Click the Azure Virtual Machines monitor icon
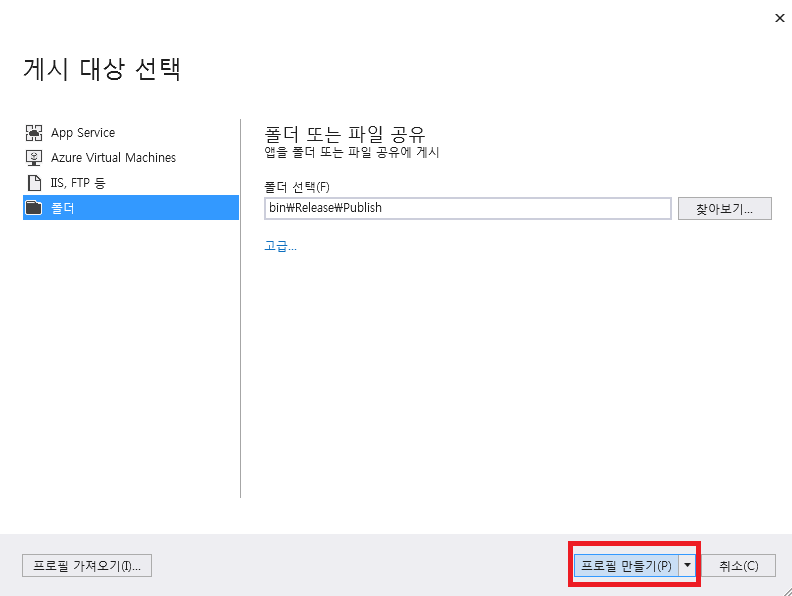Viewport: 792px width, 596px height. [34, 158]
